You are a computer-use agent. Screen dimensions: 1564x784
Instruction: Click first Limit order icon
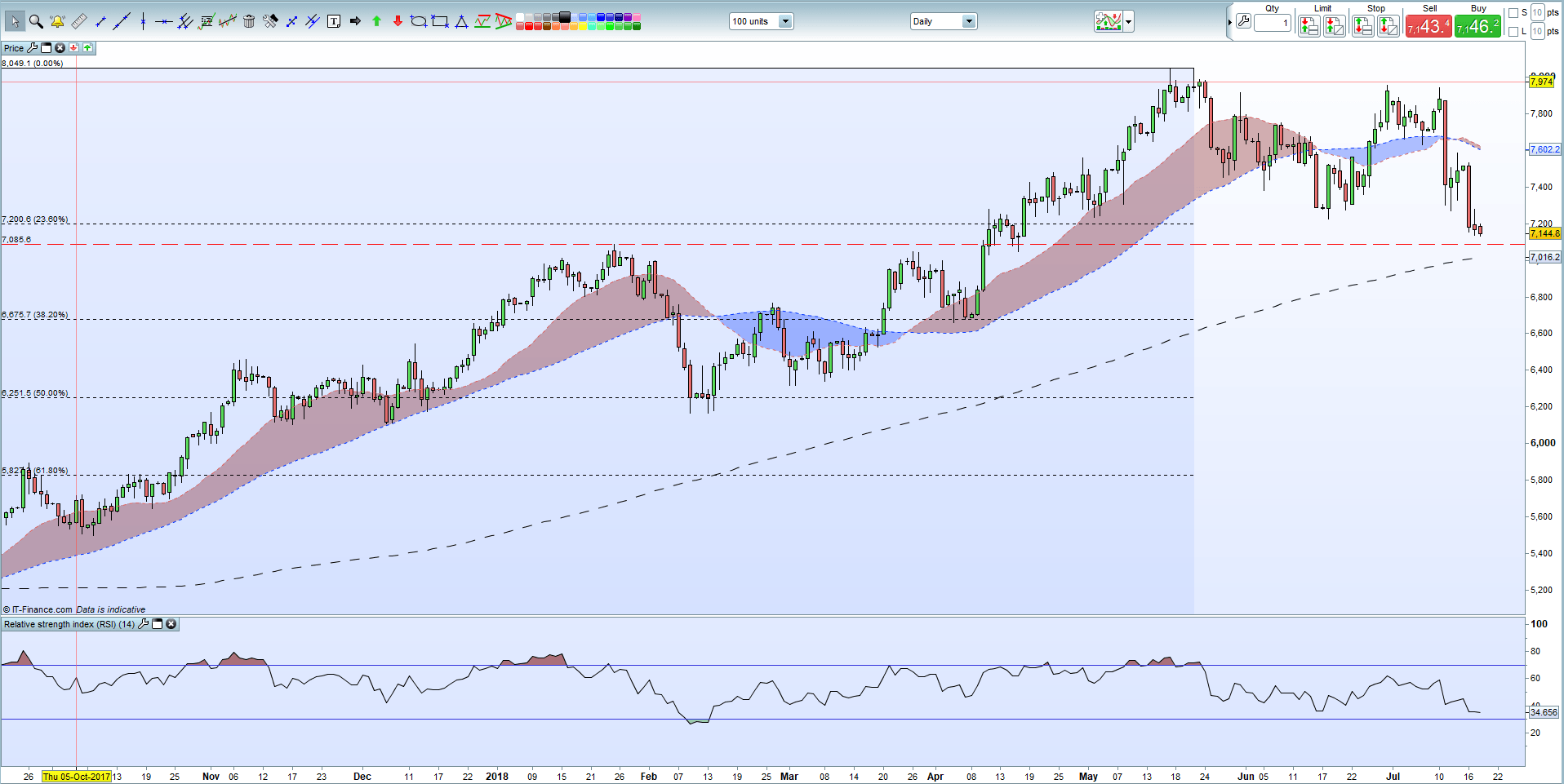click(x=1309, y=26)
